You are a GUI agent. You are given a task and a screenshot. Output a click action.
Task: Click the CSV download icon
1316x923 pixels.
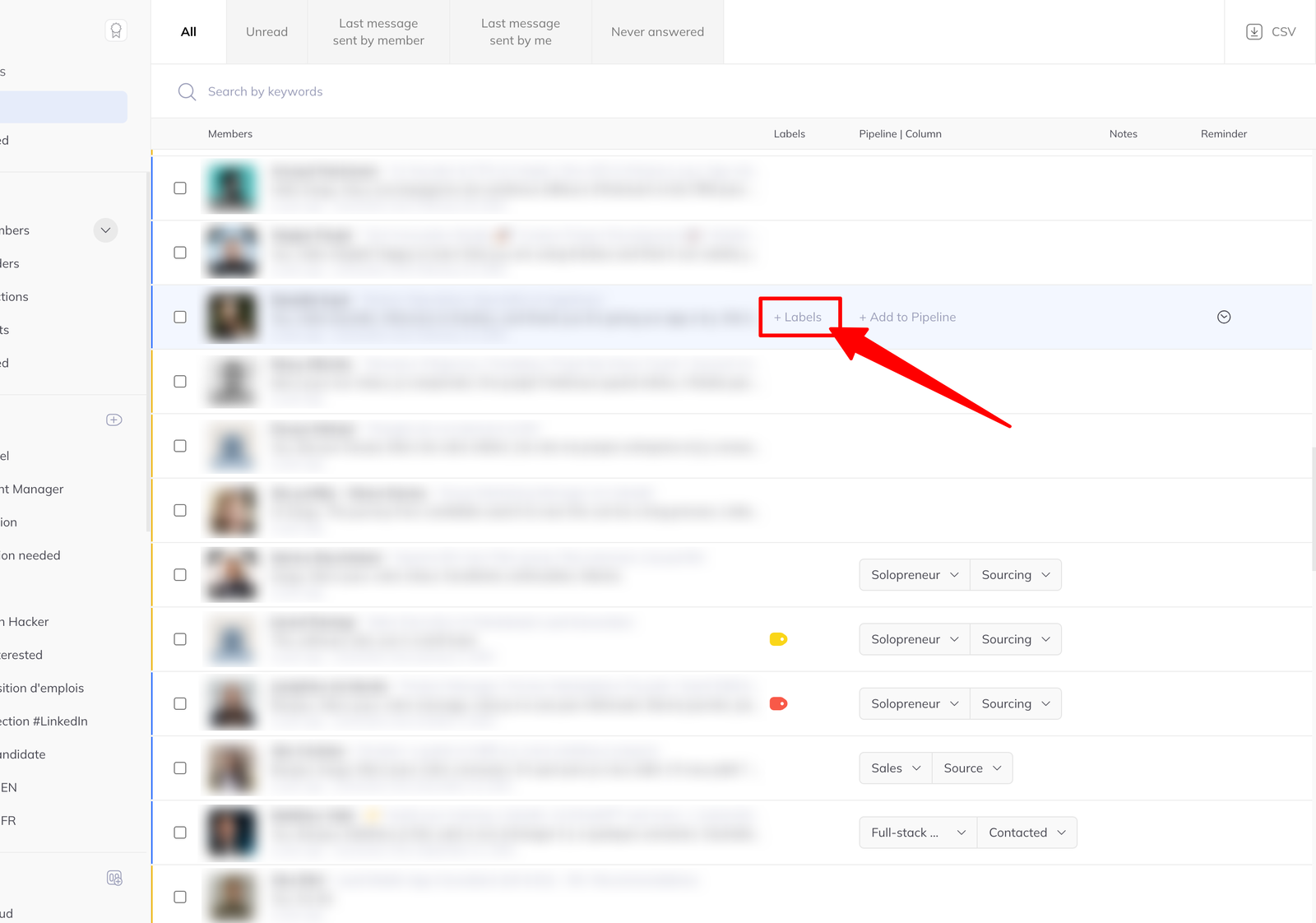[1253, 32]
